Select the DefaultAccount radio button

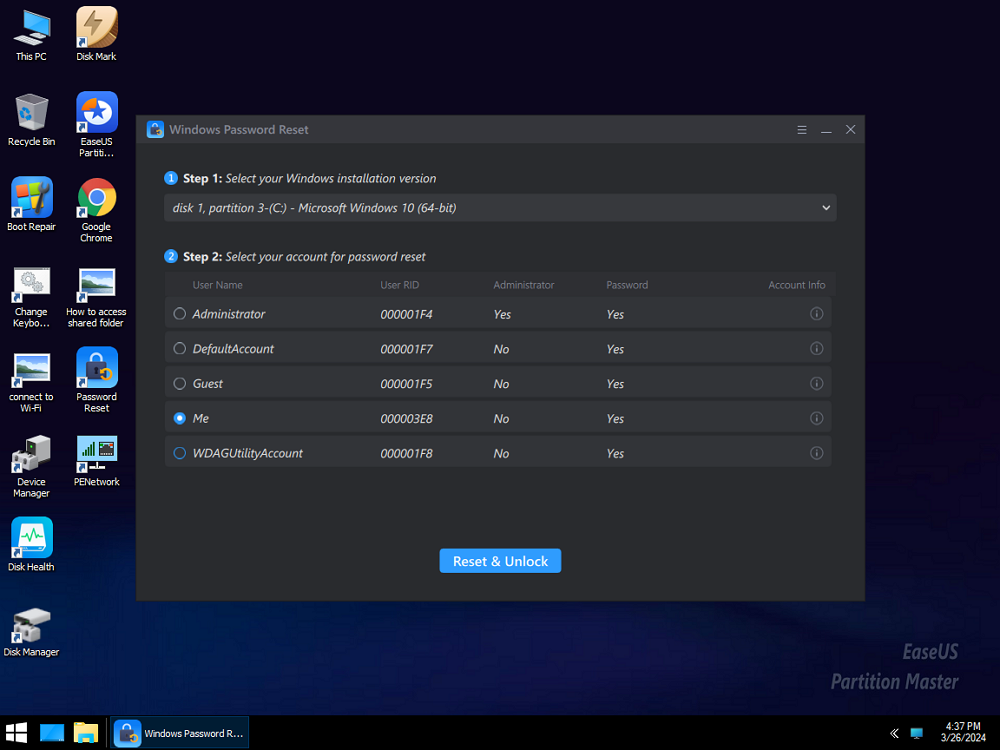point(180,349)
